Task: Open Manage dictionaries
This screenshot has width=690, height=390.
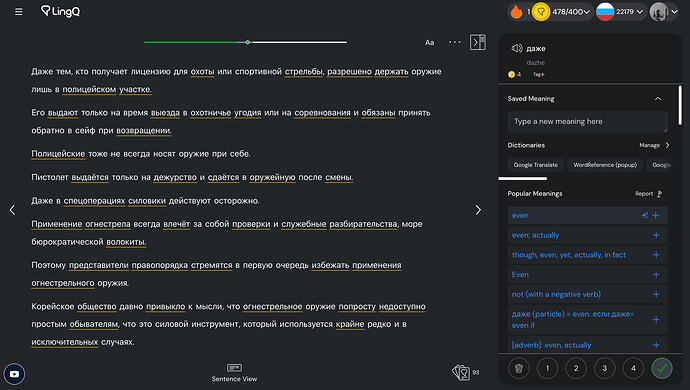Action: [x=654, y=145]
